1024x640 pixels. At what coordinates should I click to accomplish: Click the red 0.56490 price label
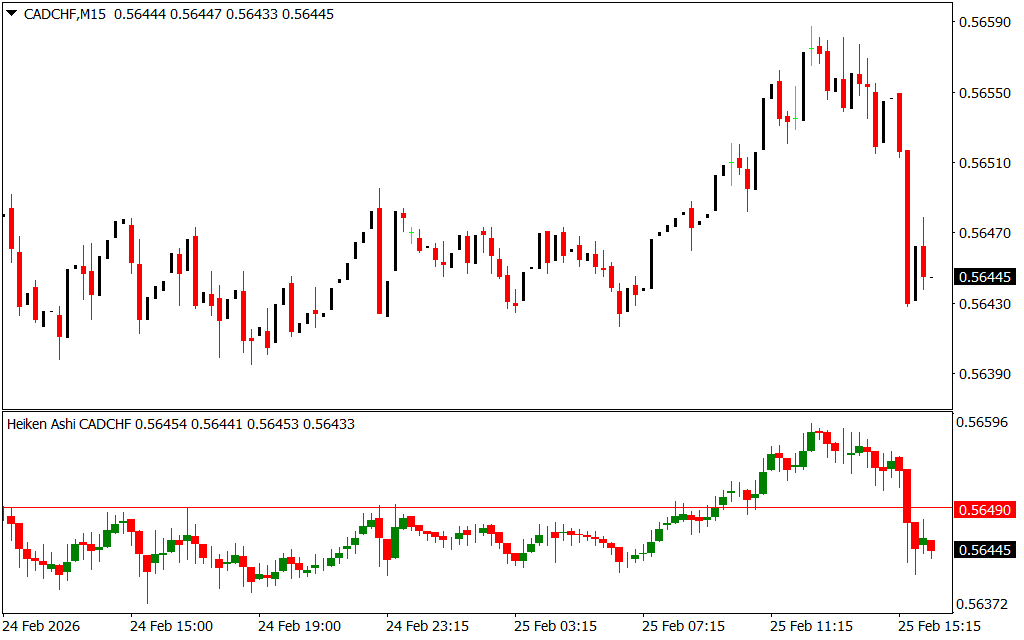point(985,510)
